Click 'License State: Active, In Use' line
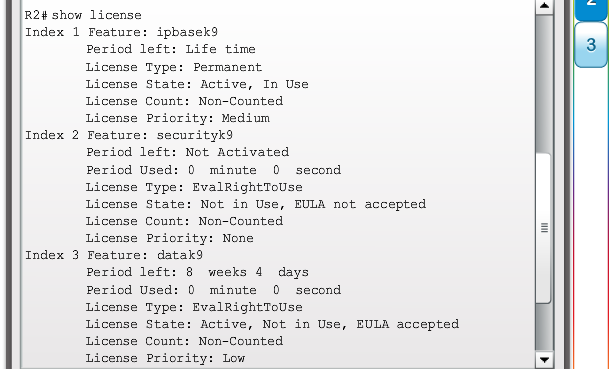 pyautogui.click(x=197, y=84)
